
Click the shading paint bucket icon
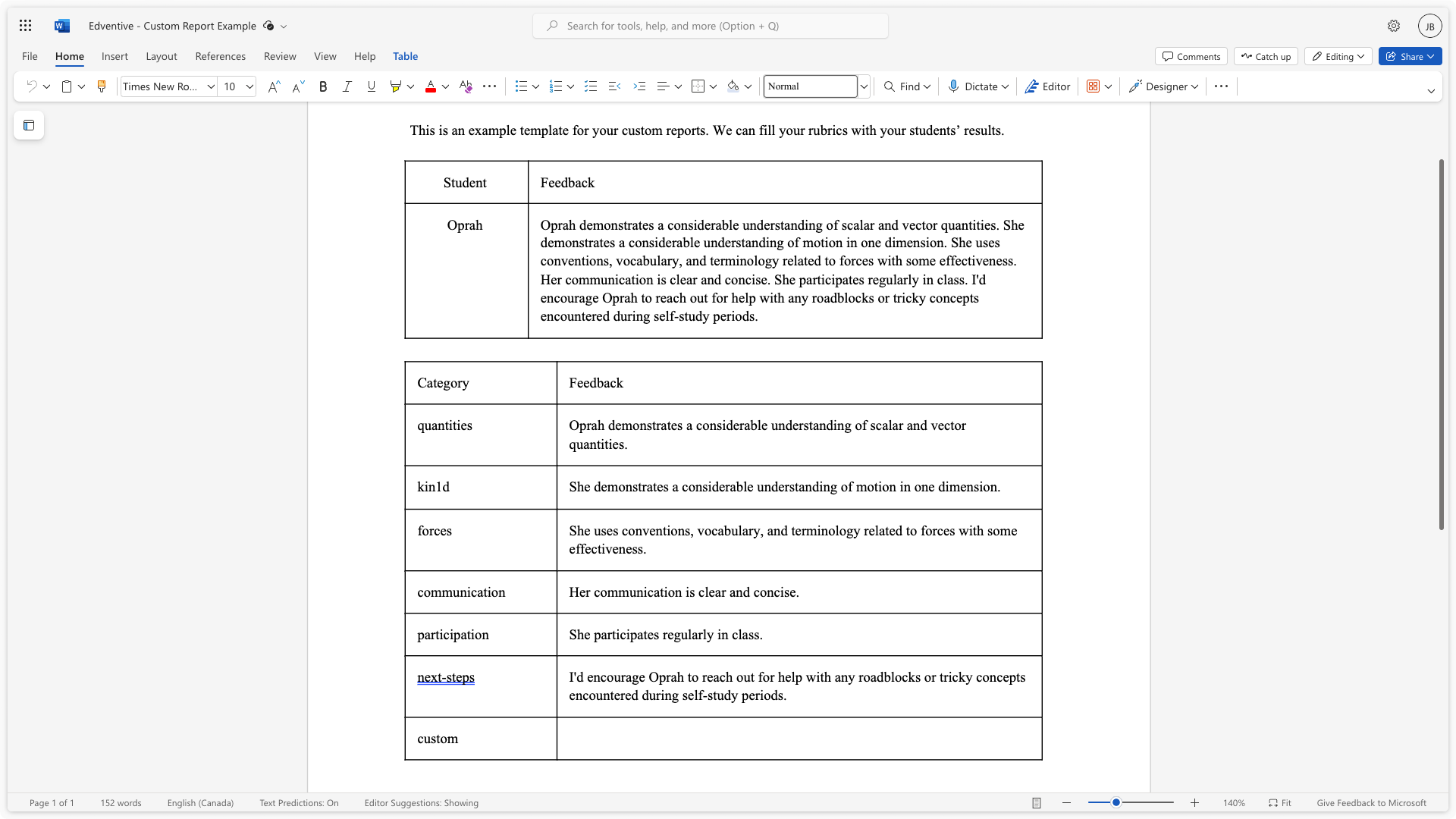tap(733, 86)
